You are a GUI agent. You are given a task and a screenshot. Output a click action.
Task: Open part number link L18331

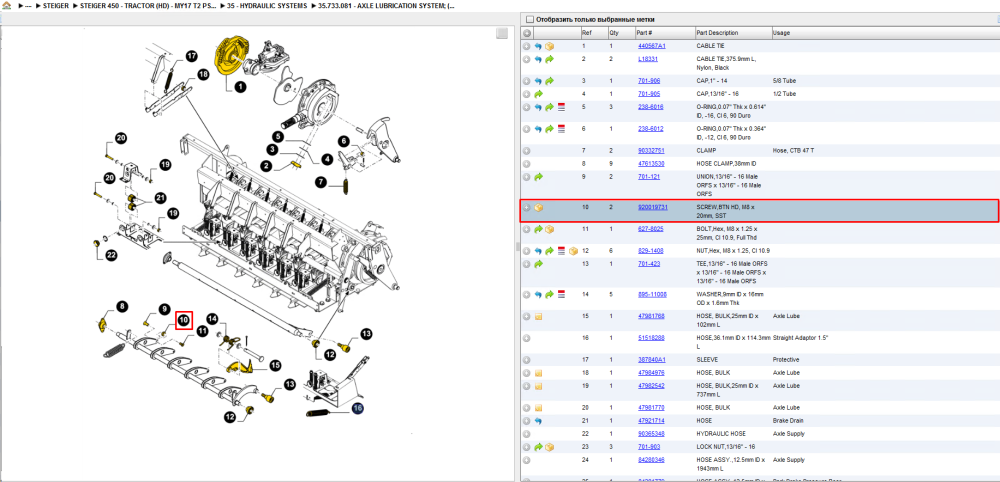coord(647,59)
